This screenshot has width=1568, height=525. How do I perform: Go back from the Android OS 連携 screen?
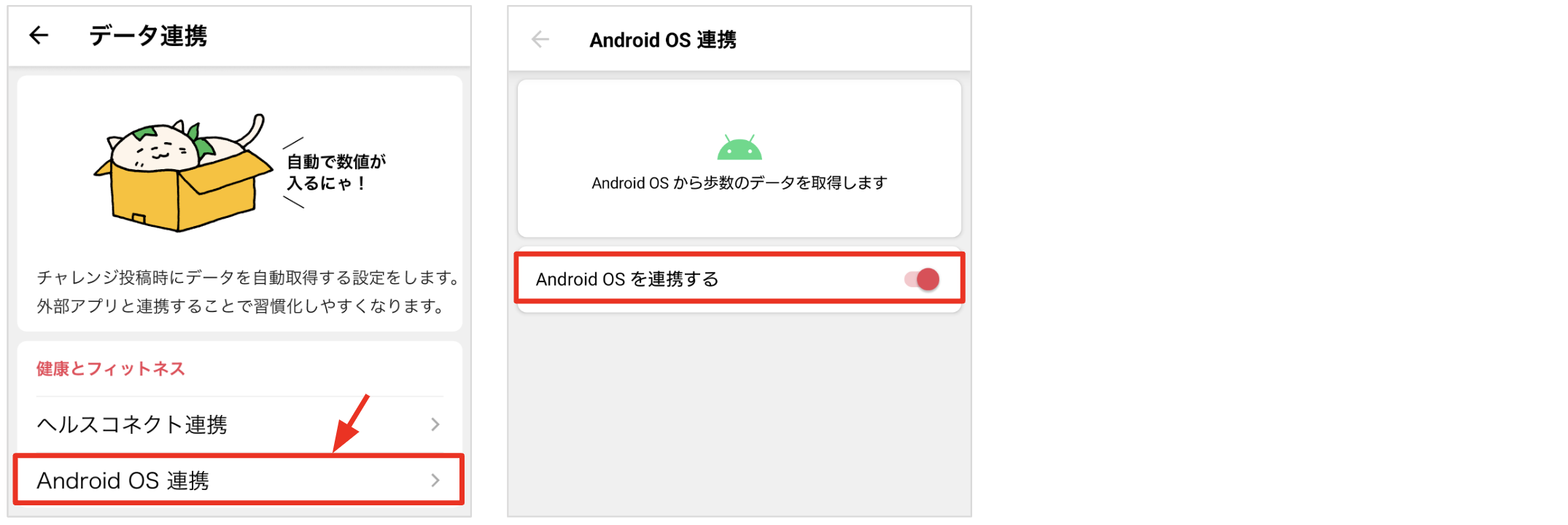pos(540,39)
